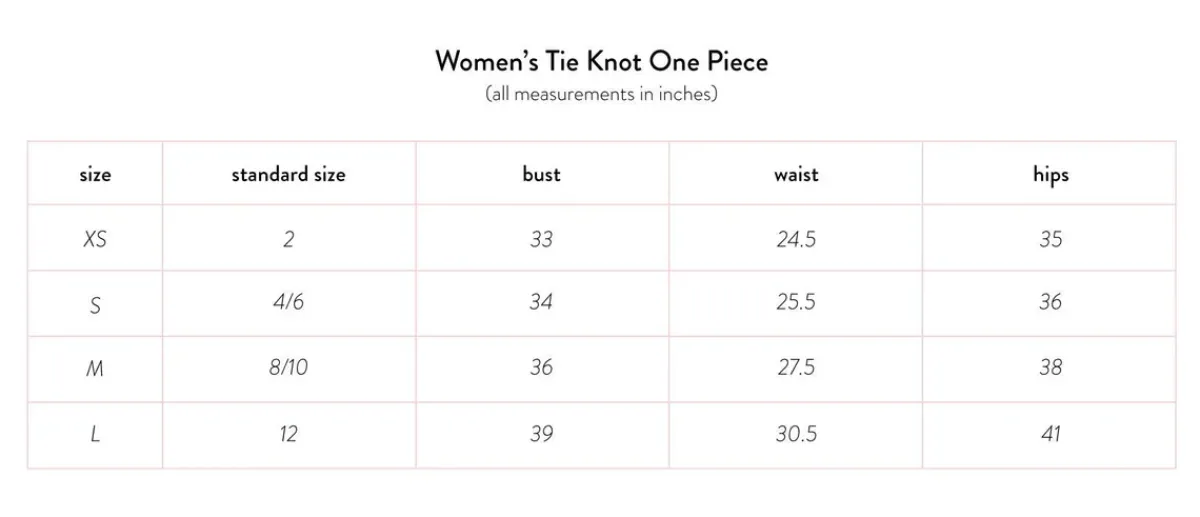Click the bust value 33 cell
The height and width of the screenshot is (517, 1200).
tap(542, 239)
